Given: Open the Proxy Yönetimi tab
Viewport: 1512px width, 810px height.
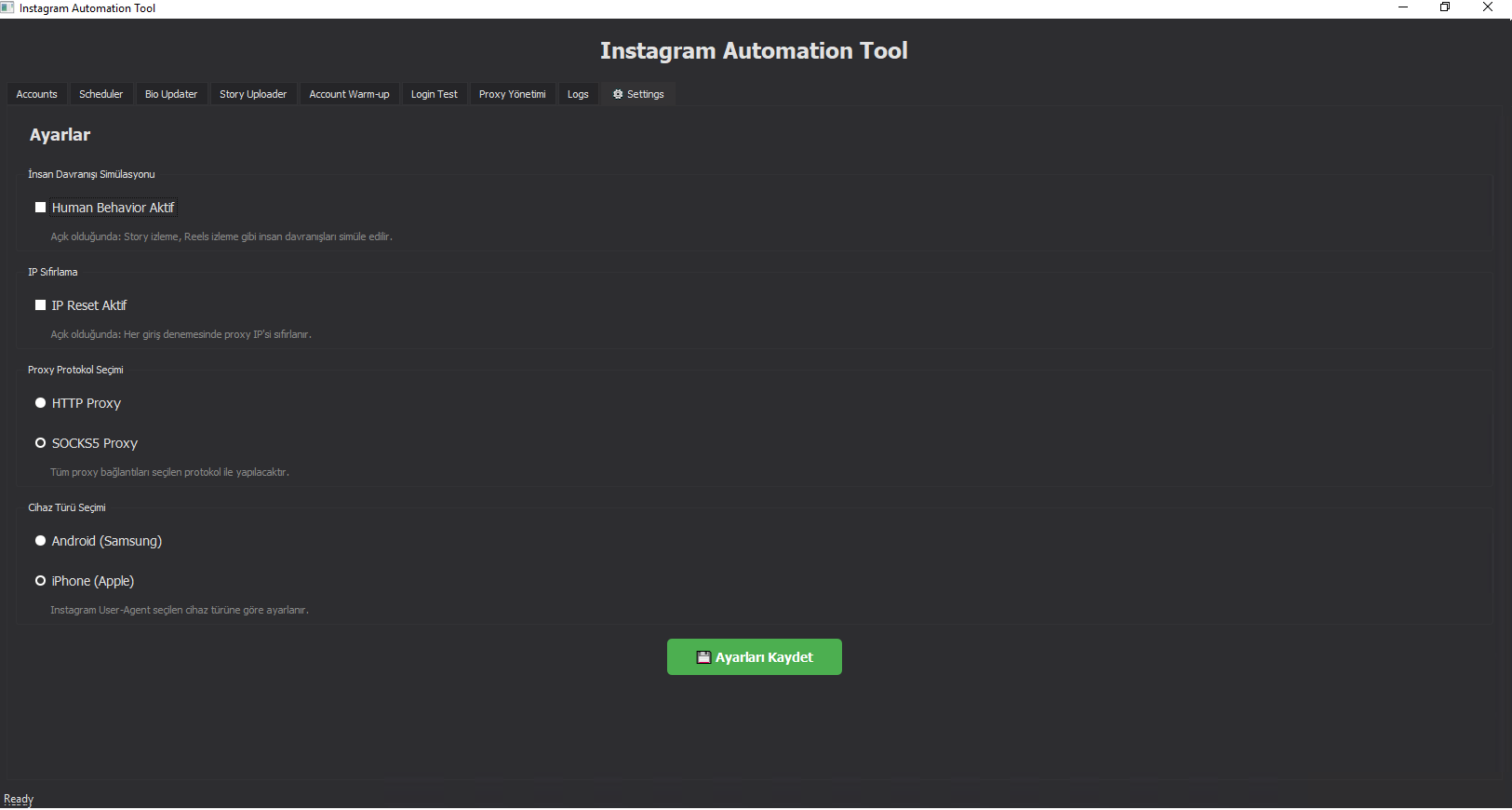Looking at the screenshot, I should pyautogui.click(x=513, y=94).
